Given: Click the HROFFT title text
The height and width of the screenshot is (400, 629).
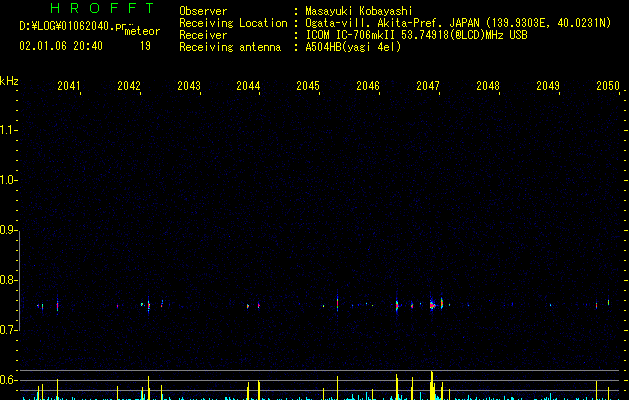Looking at the screenshot, I should point(102,8).
